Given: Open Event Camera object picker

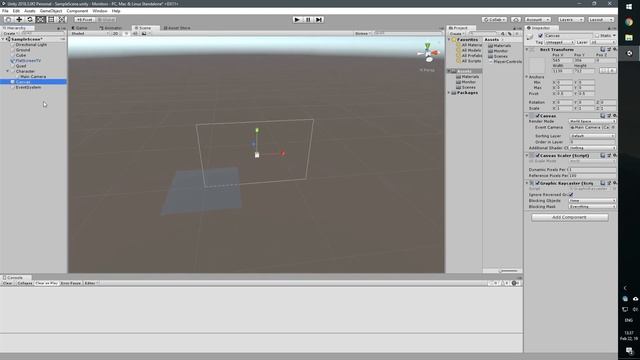Looking at the screenshot, I should pos(613,127).
